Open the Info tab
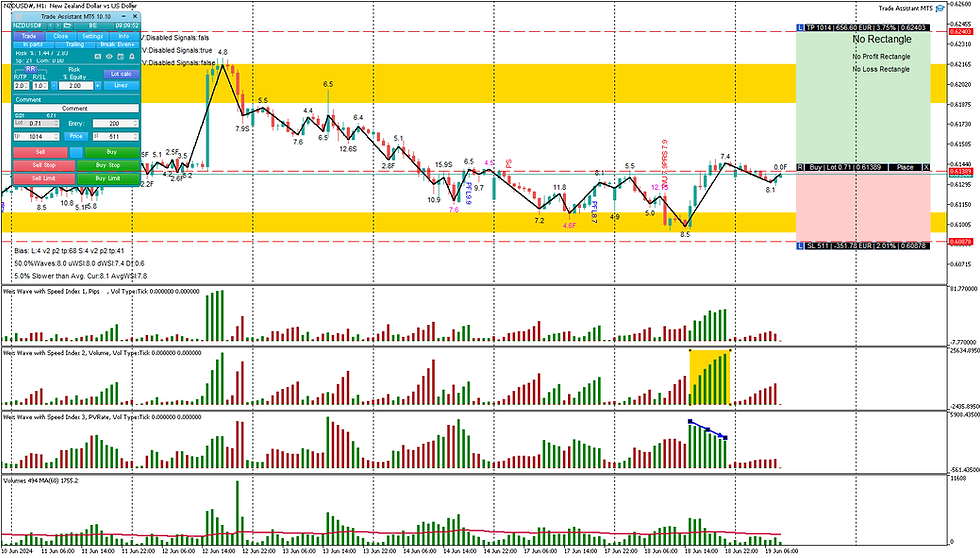This screenshot has height=558, width=980. coord(124,36)
